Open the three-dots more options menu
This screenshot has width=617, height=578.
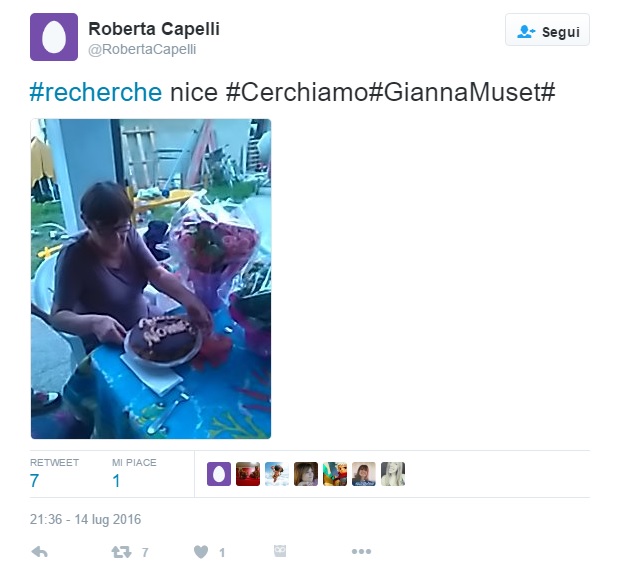(x=361, y=552)
